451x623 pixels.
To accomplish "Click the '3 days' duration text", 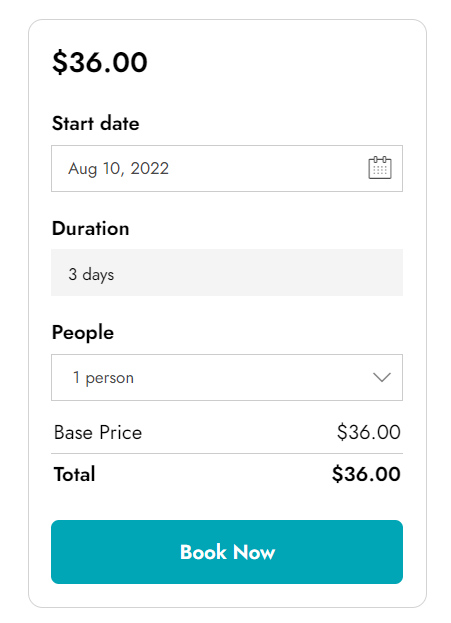I will [91, 275].
